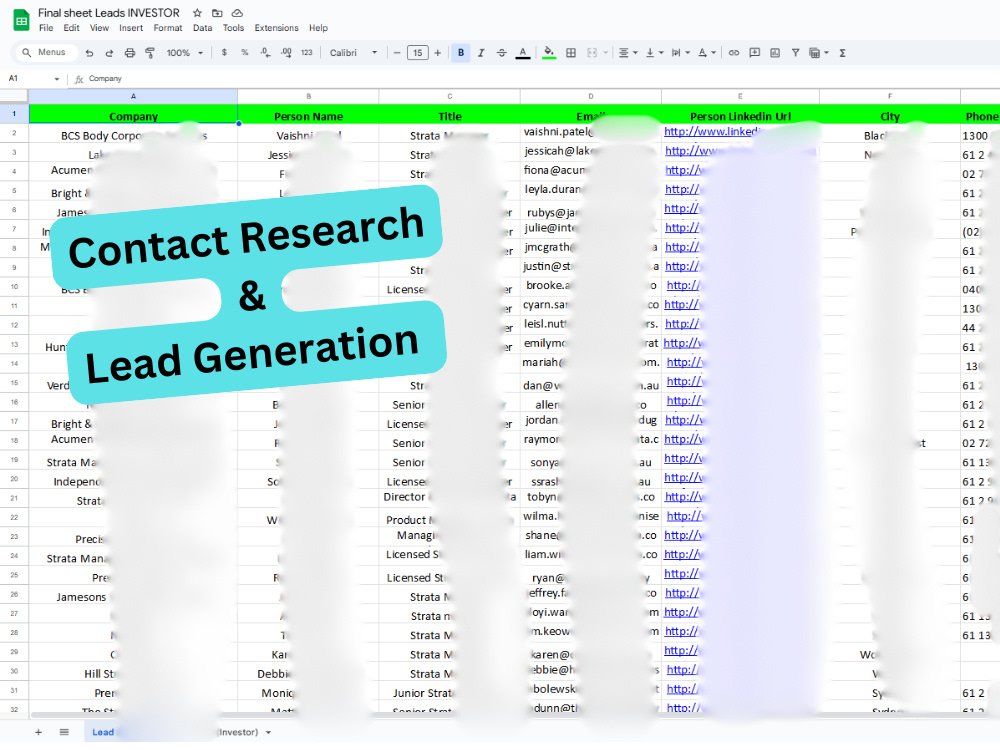This screenshot has width=1000, height=750.
Task: Toggle Italic formatting
Action: point(481,53)
